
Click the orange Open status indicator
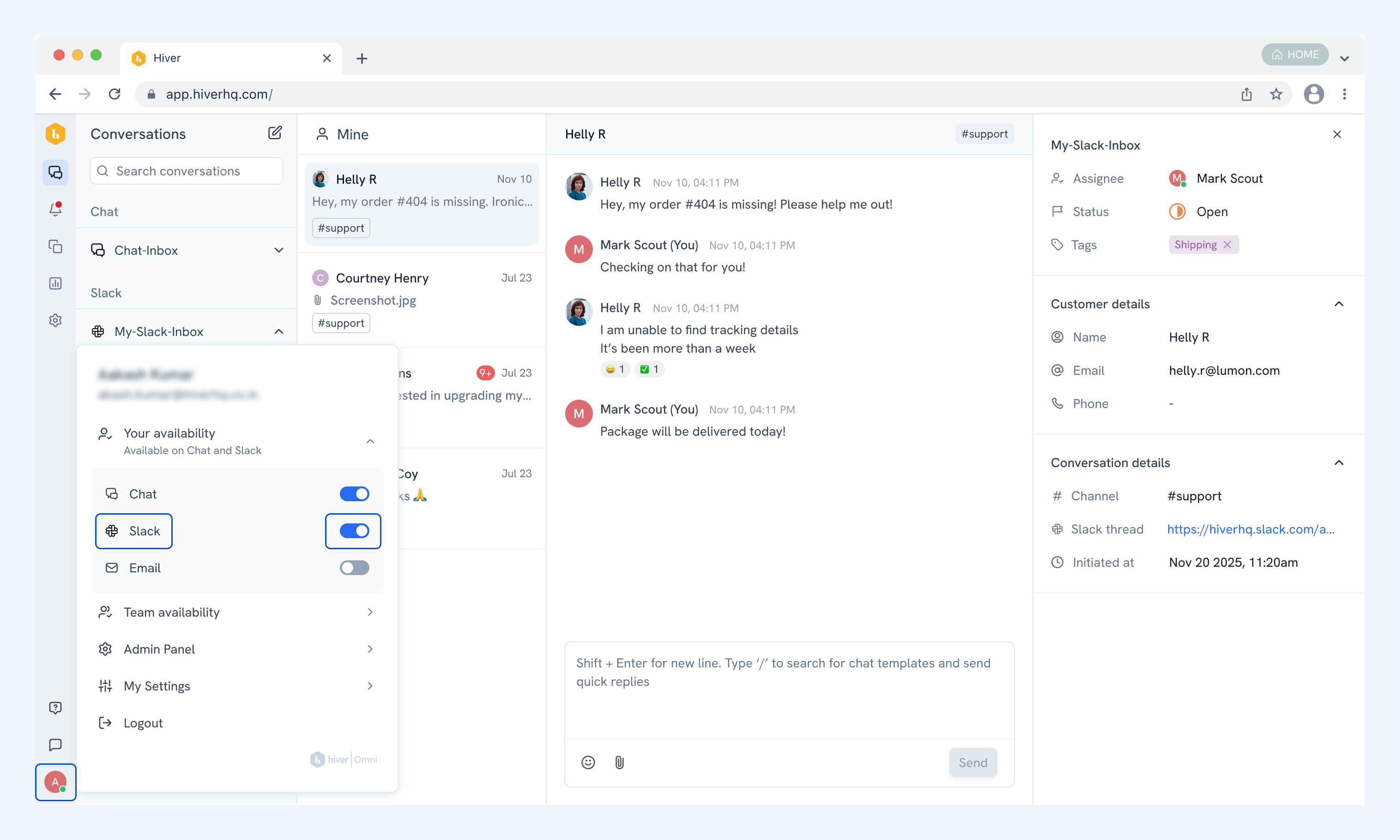[x=1177, y=211]
